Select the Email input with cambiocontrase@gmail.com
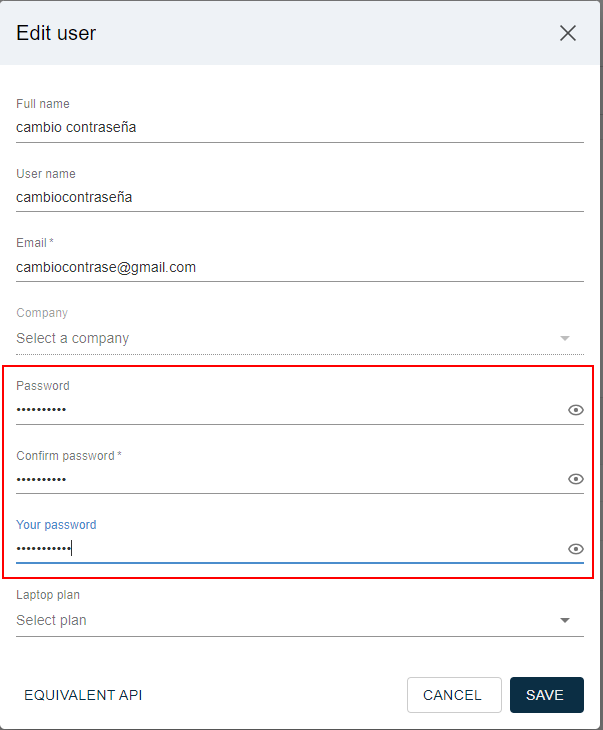603x730 pixels. tap(300, 267)
